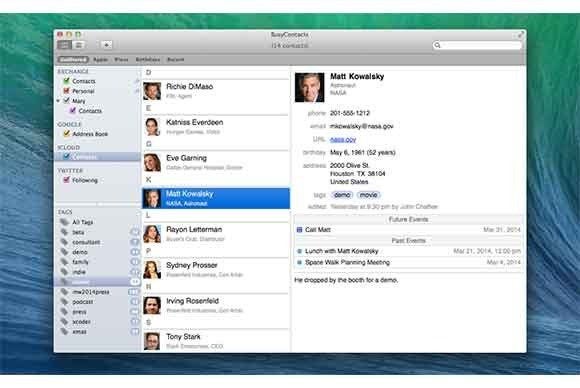Add a new contact with the plus button
The height and width of the screenshot is (388, 580).
click(107, 45)
